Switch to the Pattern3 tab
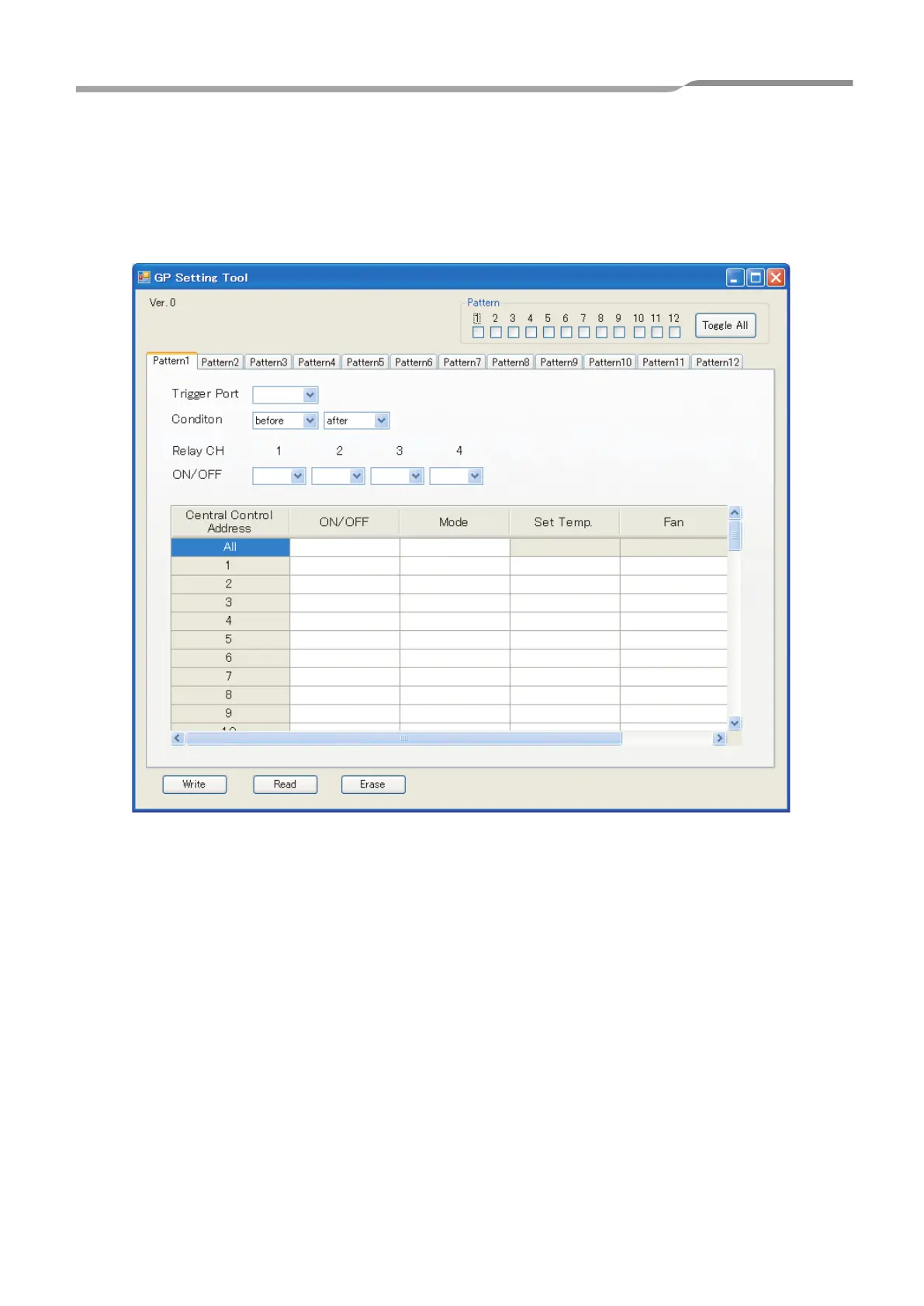Image resolution: width=924 pixels, height=1306 pixels. pos(268,362)
